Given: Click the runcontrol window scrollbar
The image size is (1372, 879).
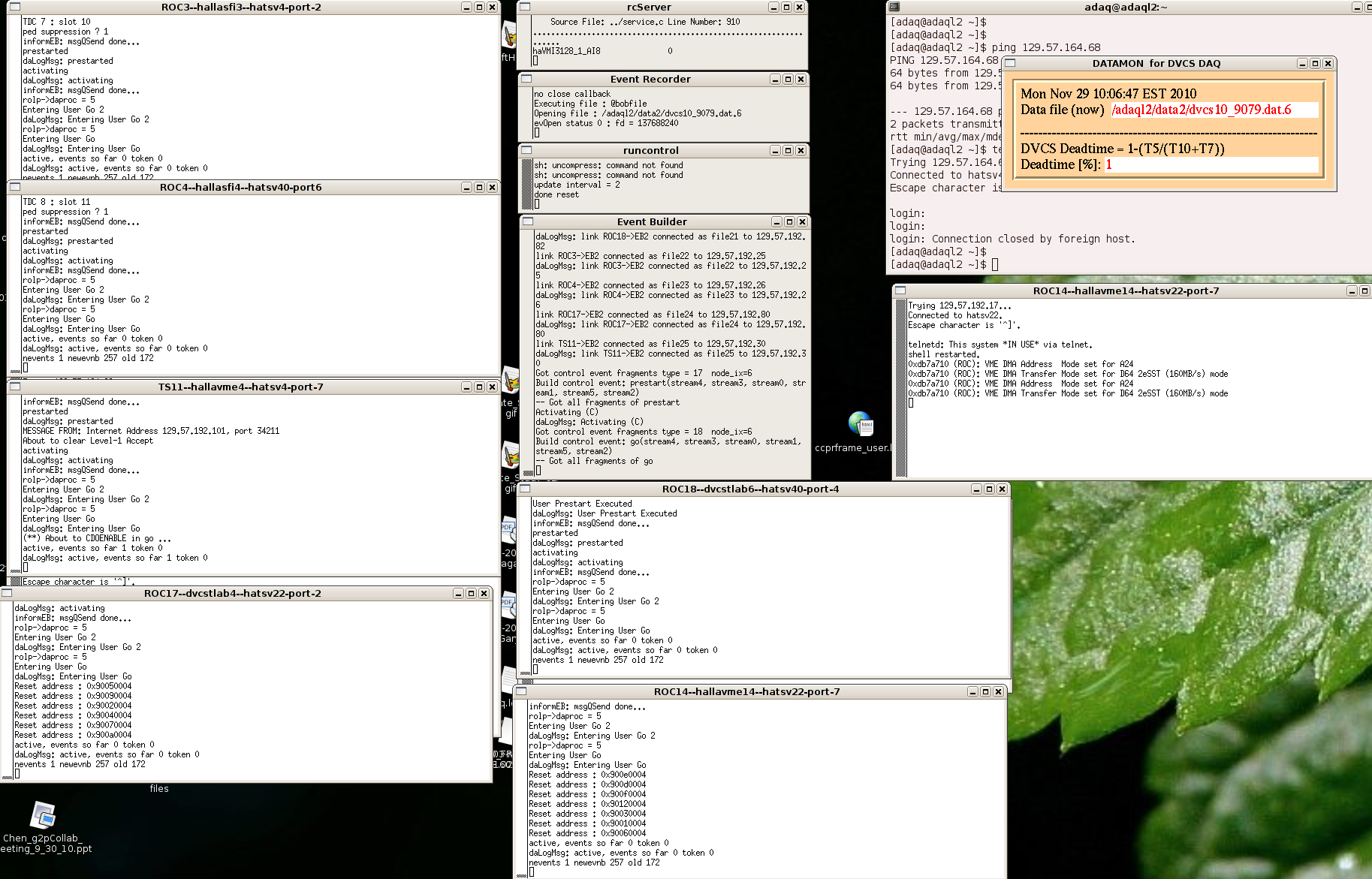Looking at the screenshot, I should (x=526, y=184).
